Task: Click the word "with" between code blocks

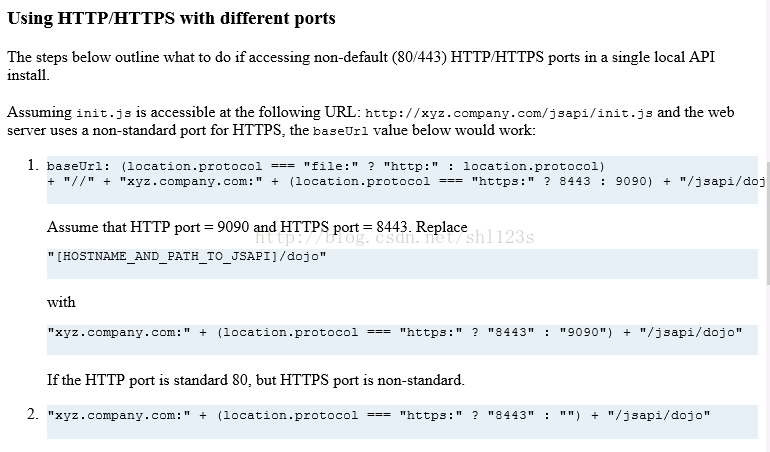Action: [61, 302]
